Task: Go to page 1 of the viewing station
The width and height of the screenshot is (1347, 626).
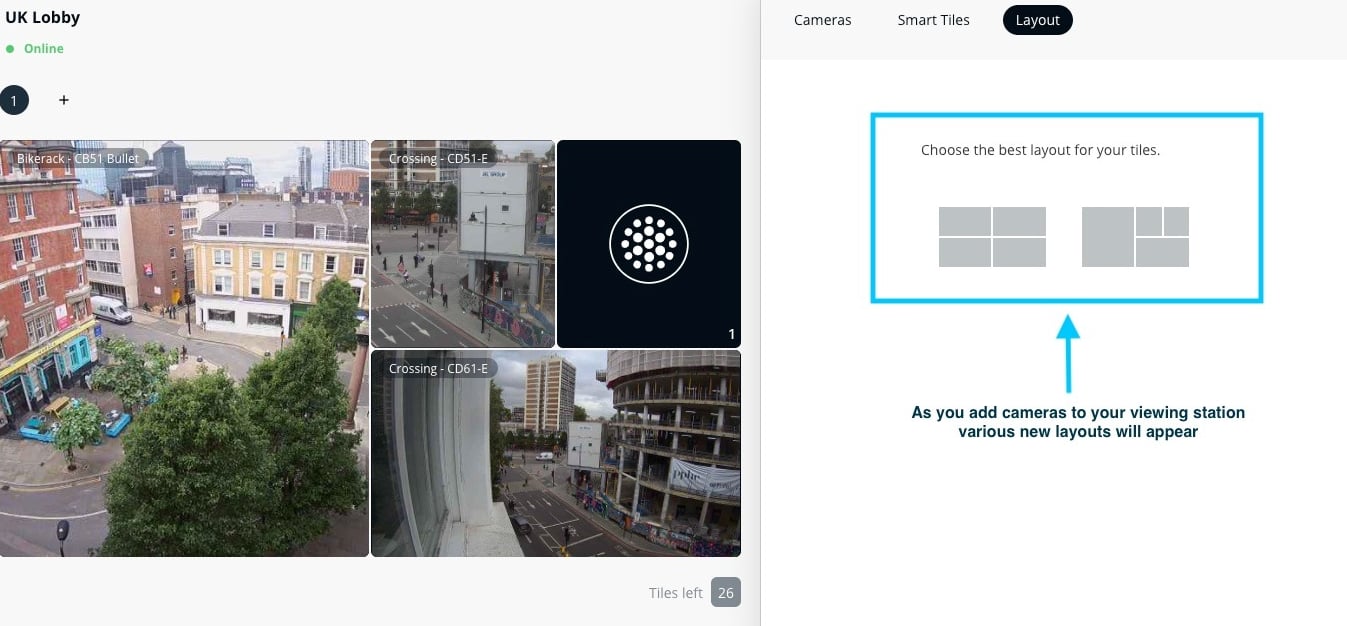Action: coord(14,100)
